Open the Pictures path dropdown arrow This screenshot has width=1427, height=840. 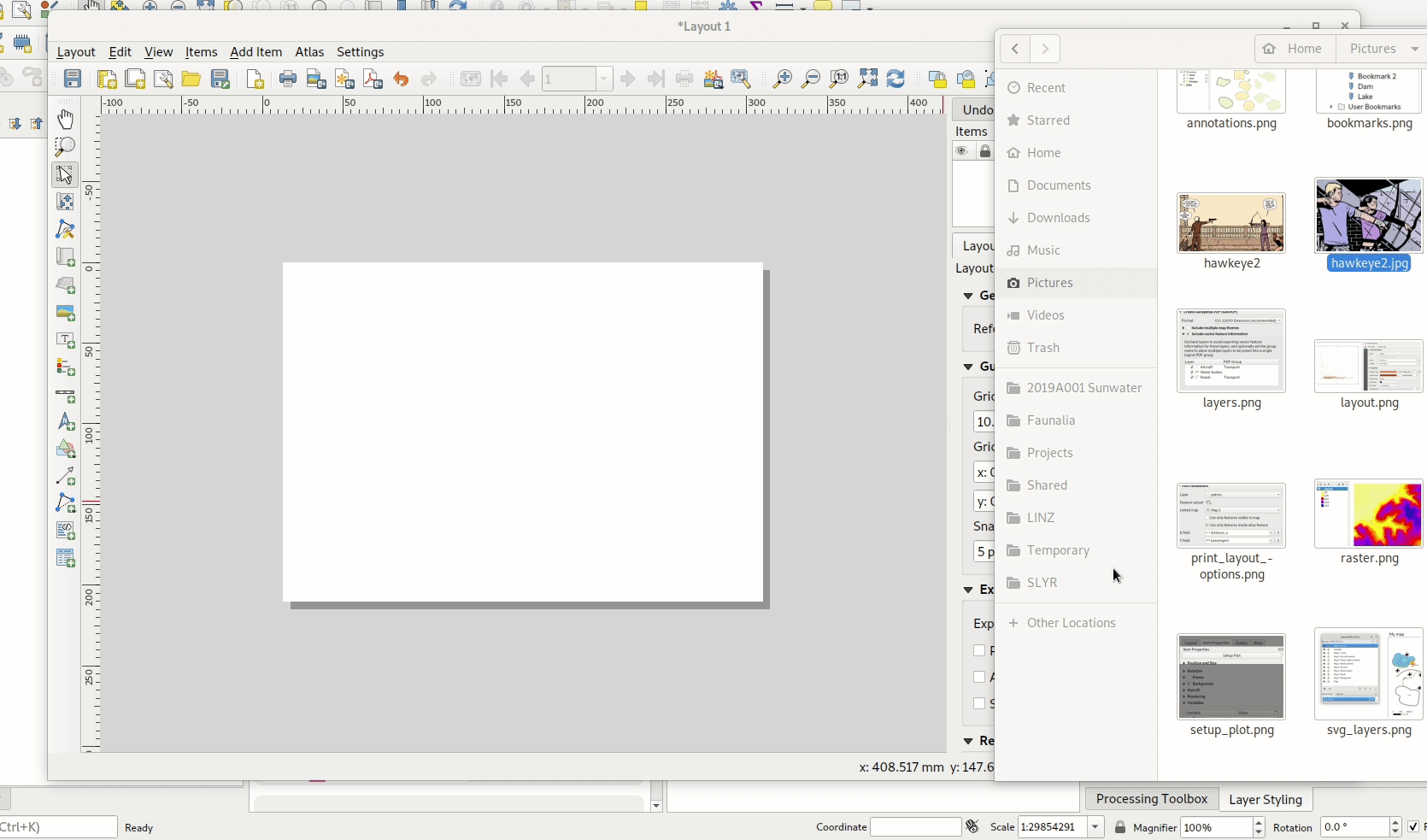(1414, 49)
